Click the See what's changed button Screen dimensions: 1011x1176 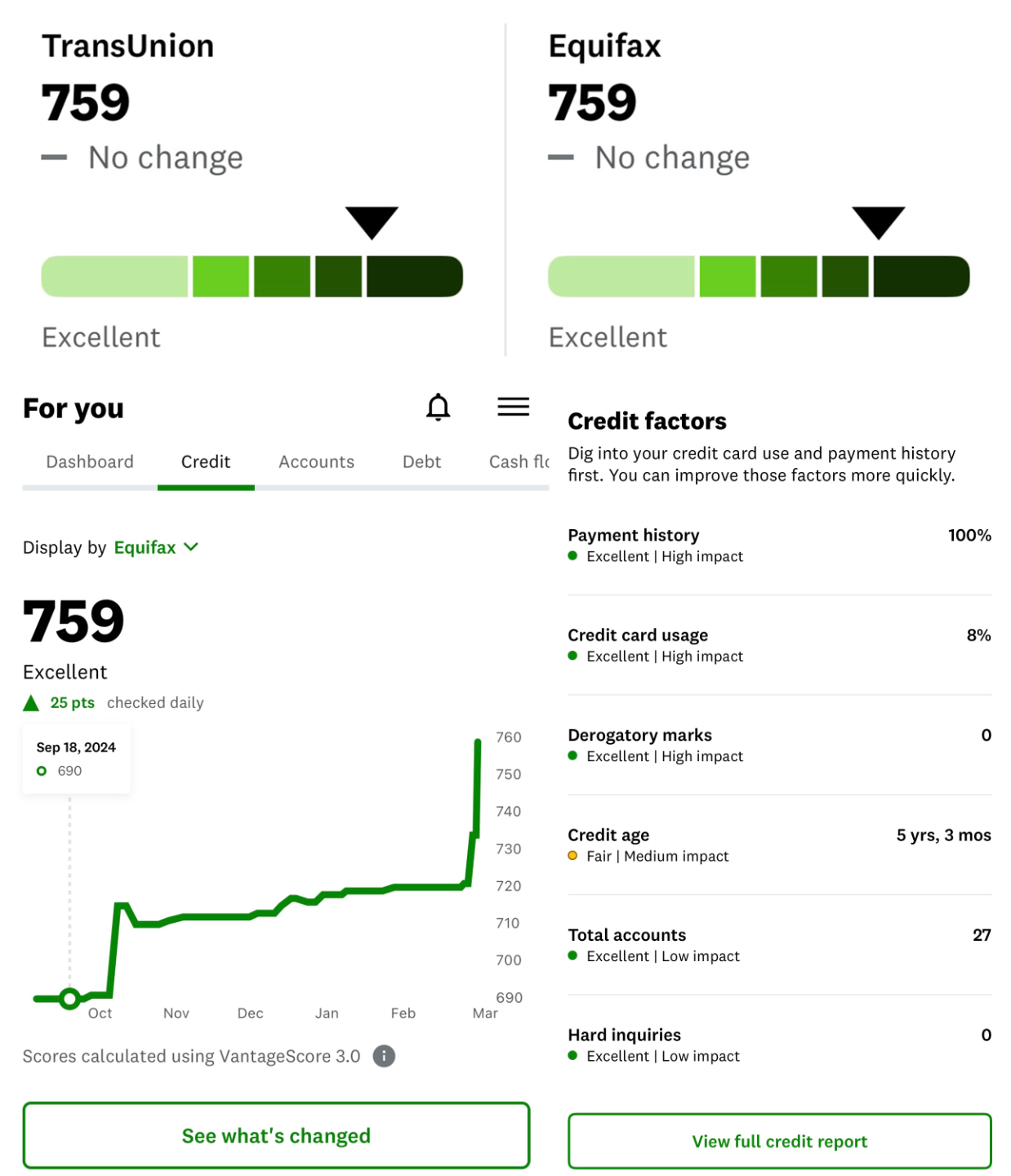point(276,1135)
